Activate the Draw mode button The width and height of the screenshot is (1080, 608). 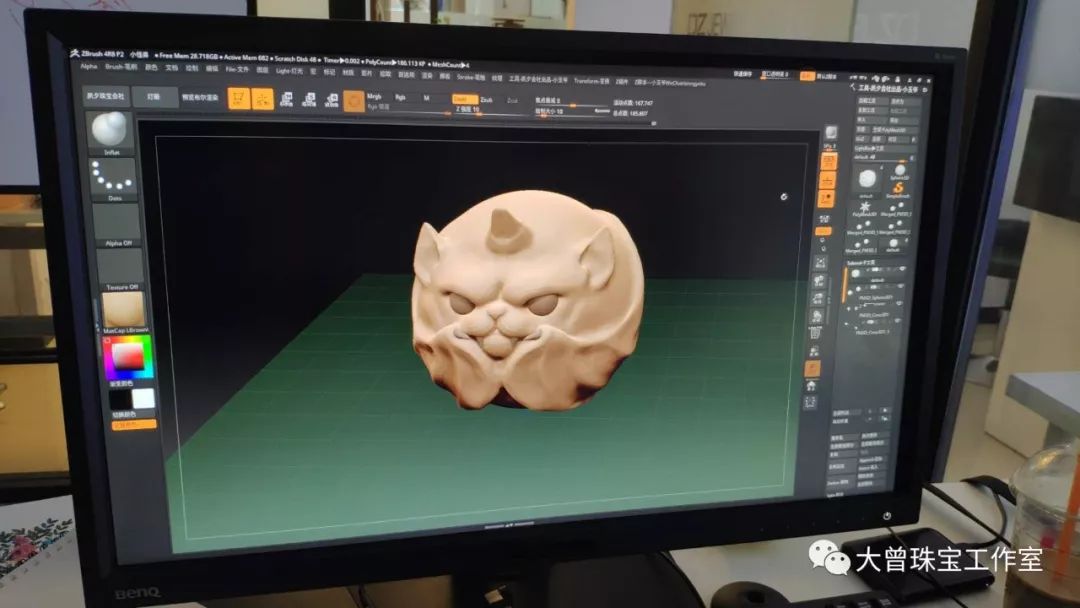click(262, 99)
